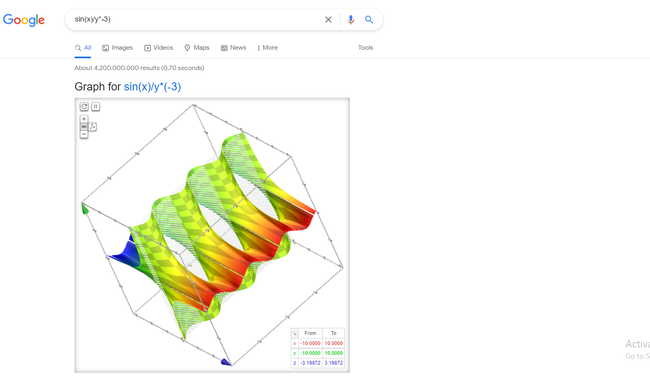Click the red x axis label in range table

click(295, 343)
